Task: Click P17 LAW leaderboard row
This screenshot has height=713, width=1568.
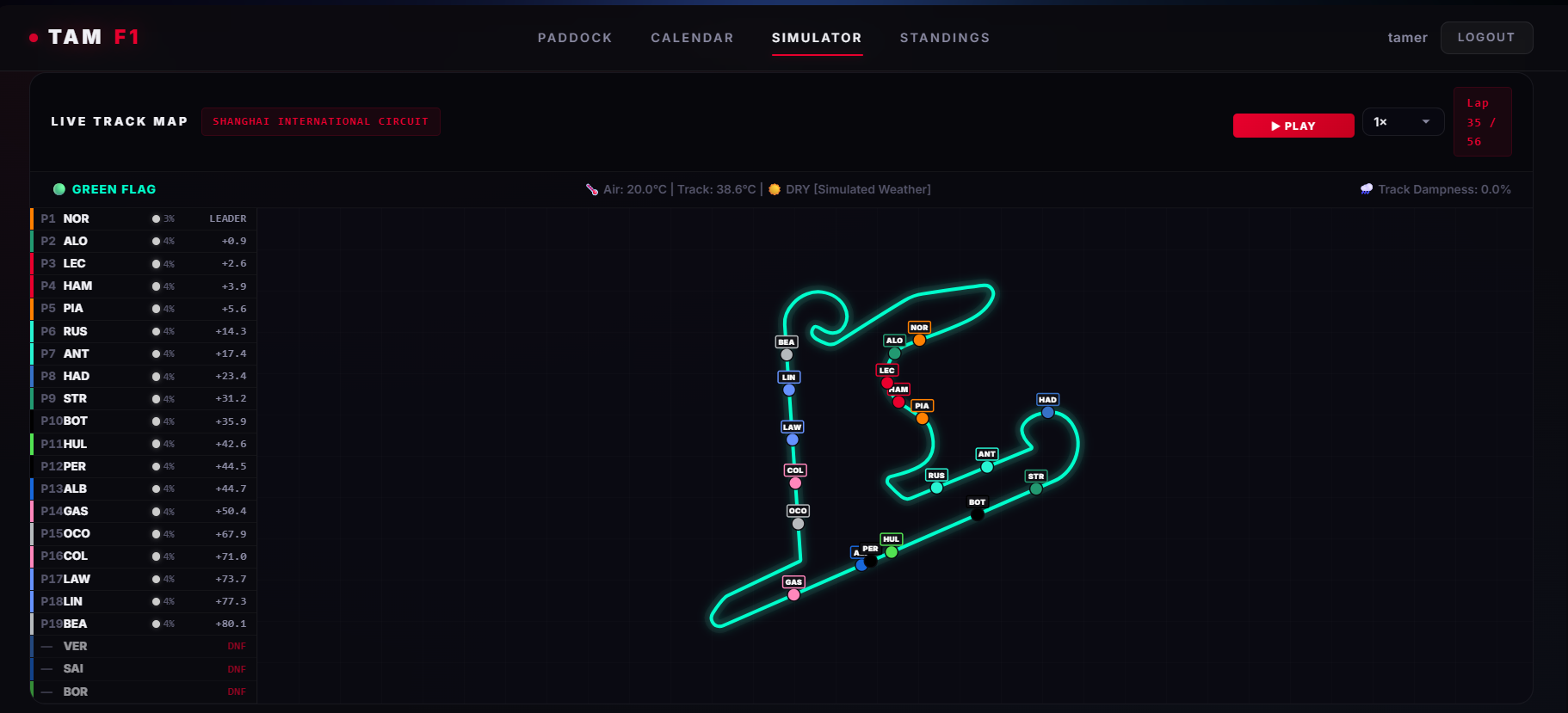Action: click(144, 579)
